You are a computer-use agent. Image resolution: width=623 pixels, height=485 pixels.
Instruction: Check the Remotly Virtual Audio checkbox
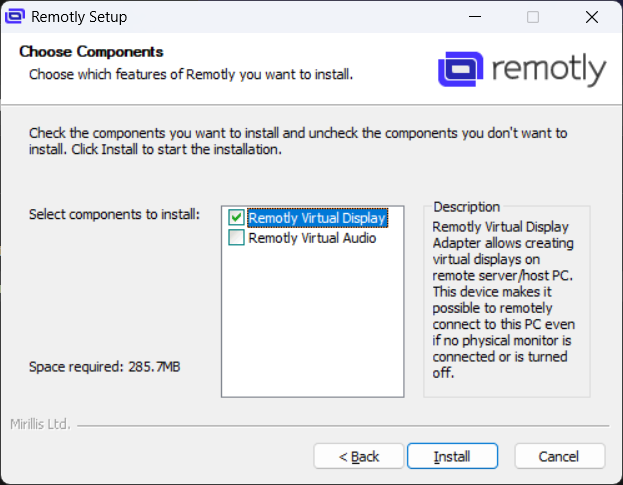(236, 238)
